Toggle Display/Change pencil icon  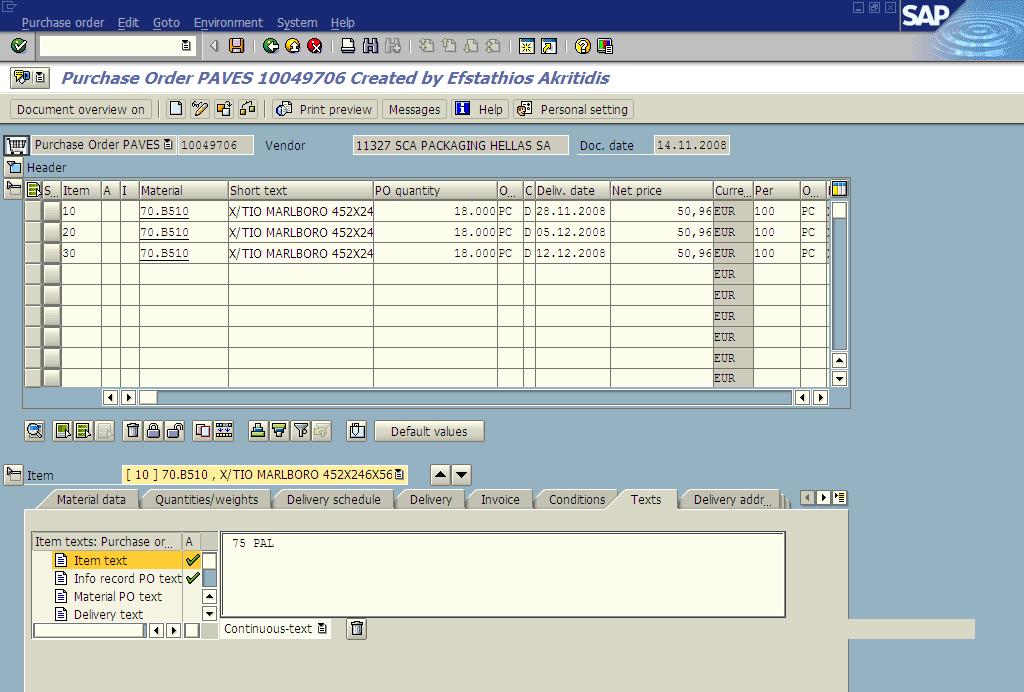click(200, 109)
